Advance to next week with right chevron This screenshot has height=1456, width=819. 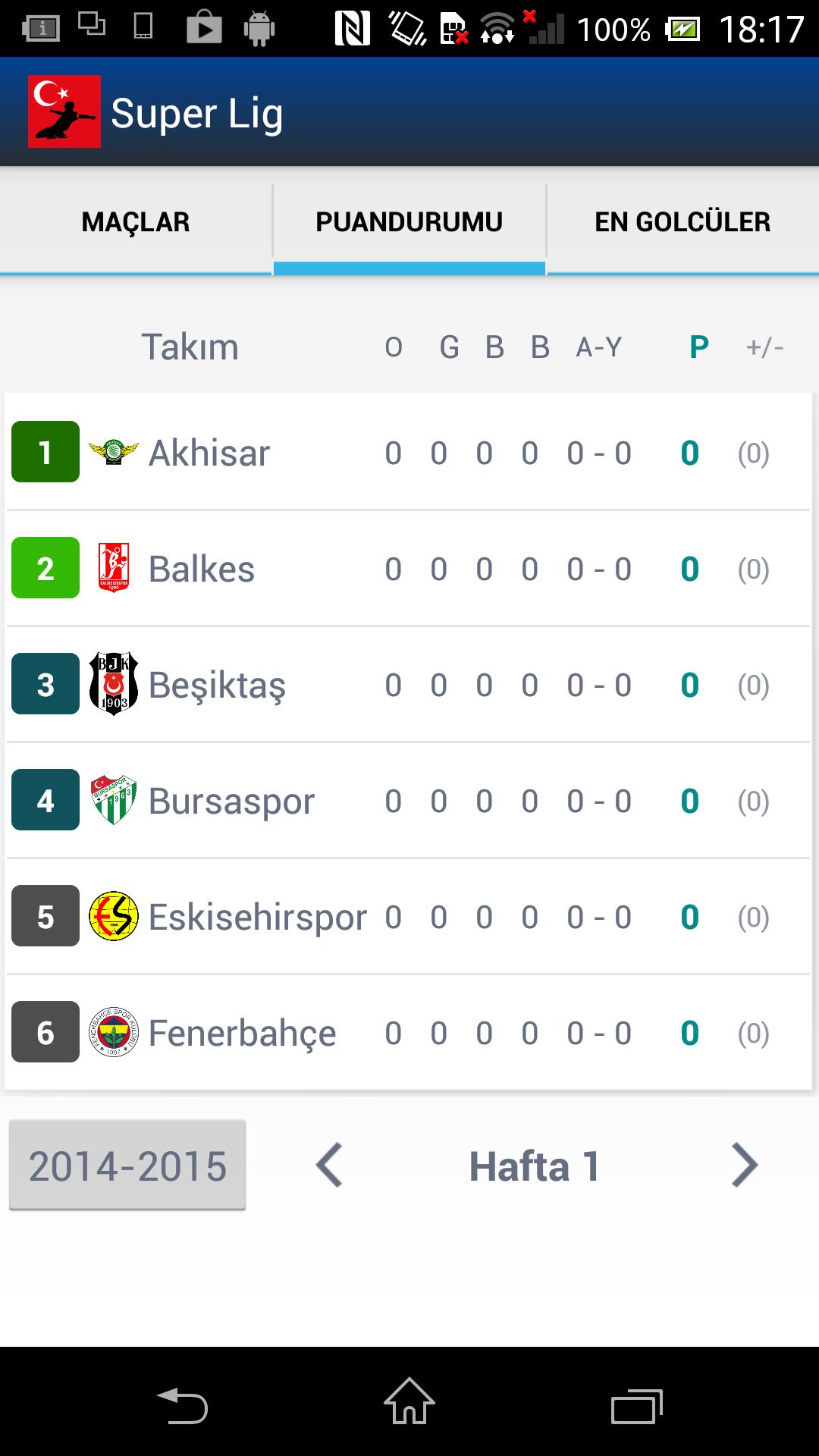coord(745,1166)
